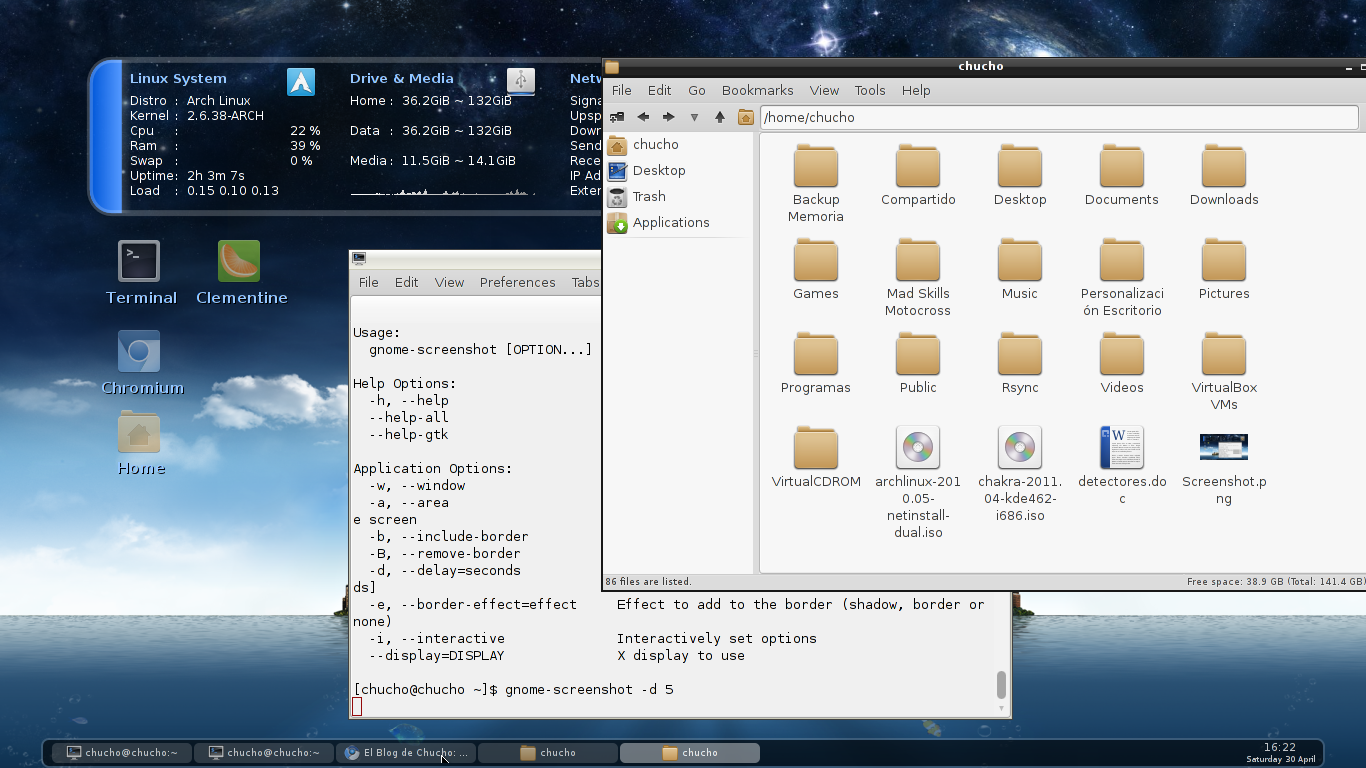Screen dimensions: 1366x768
Task: Open the terminal's Preferences menu
Action: pyautogui.click(x=517, y=282)
